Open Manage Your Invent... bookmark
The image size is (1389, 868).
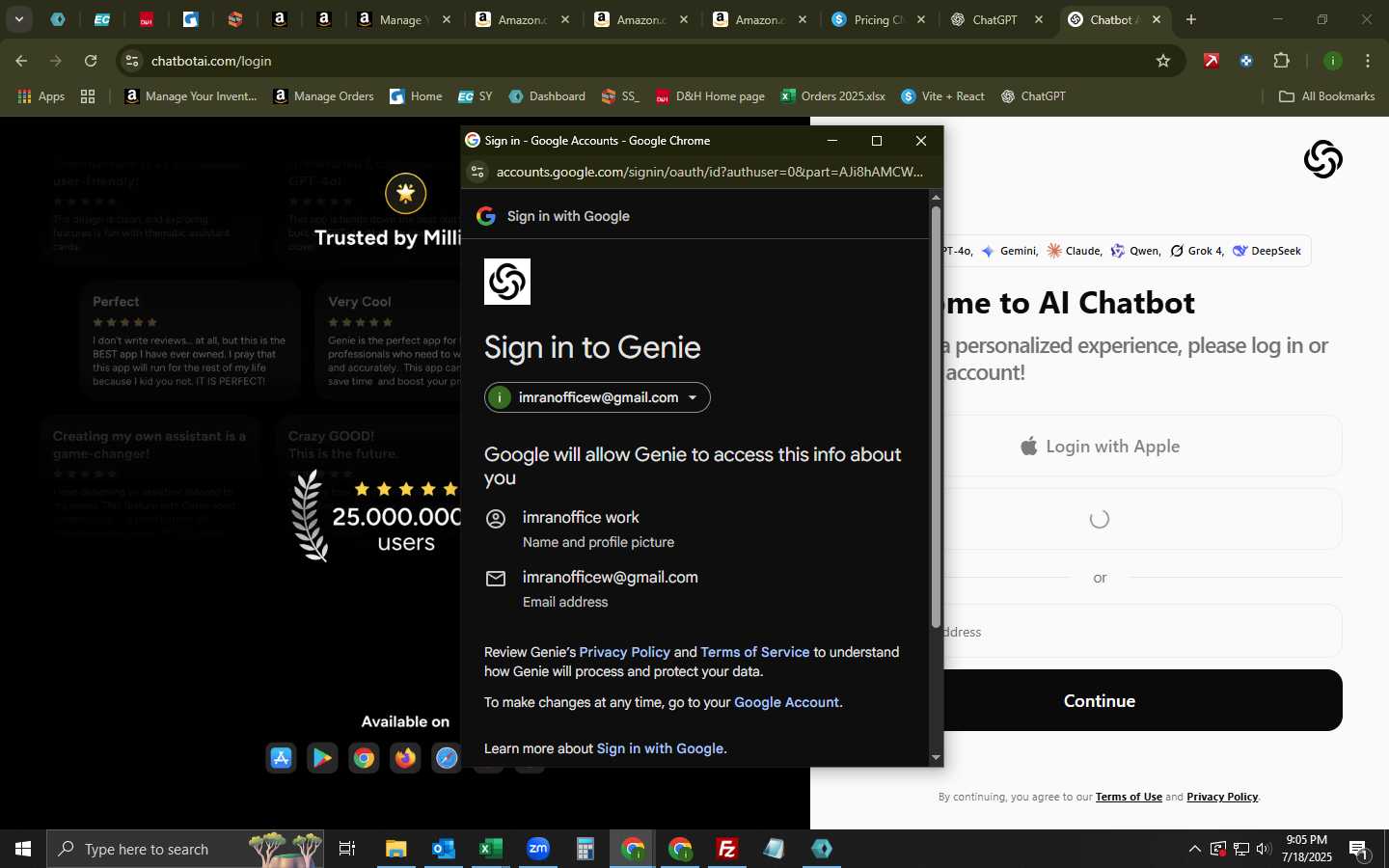[x=191, y=96]
